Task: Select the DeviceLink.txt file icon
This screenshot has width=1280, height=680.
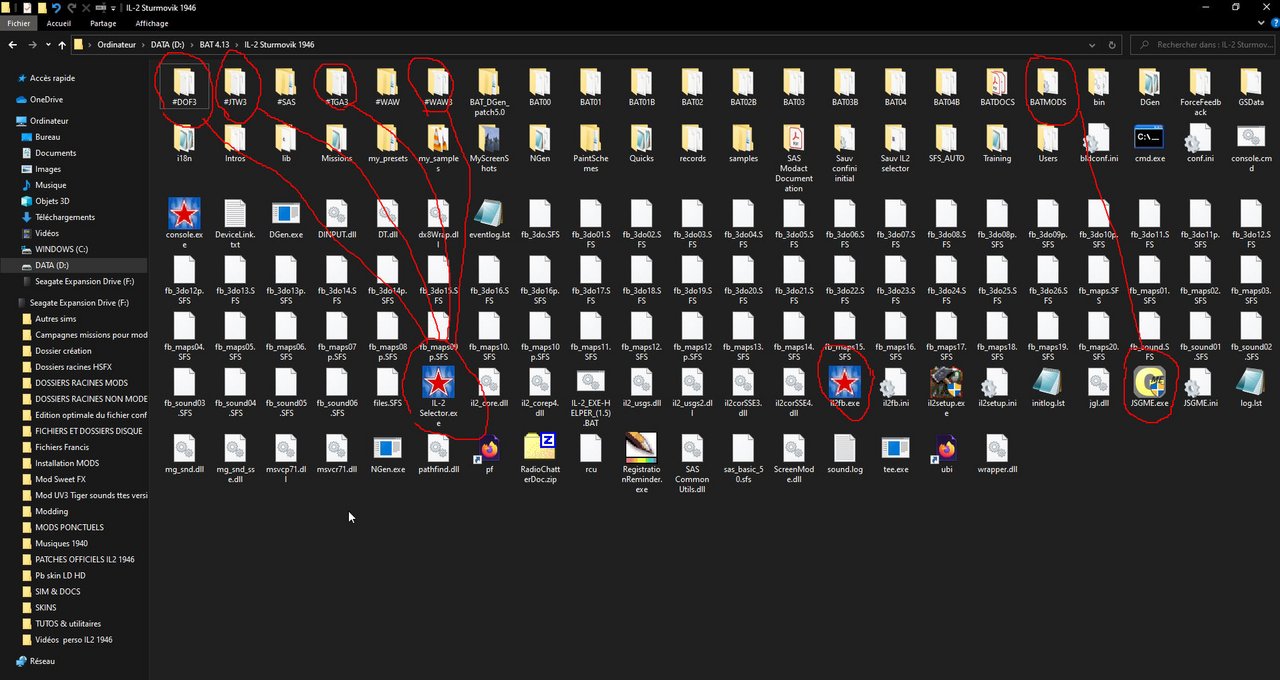Action: pyautogui.click(x=235, y=213)
